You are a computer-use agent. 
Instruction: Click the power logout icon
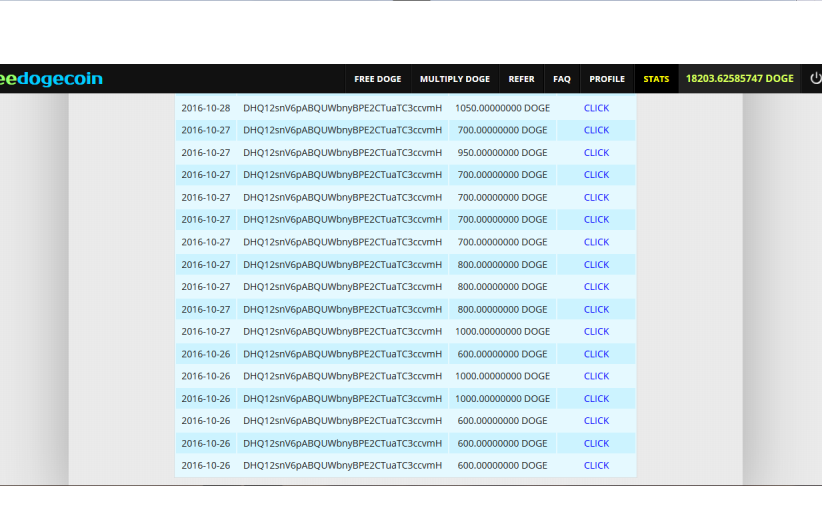coord(814,79)
